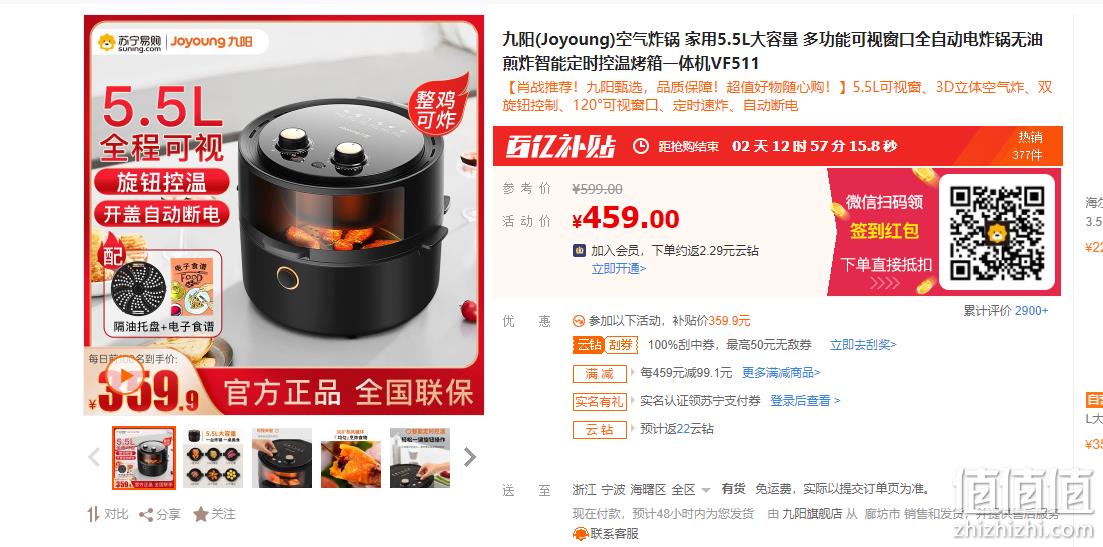Image resolution: width=1103 pixels, height=547 pixels.
Task: Open 登录后查看 link
Action: tap(805, 401)
